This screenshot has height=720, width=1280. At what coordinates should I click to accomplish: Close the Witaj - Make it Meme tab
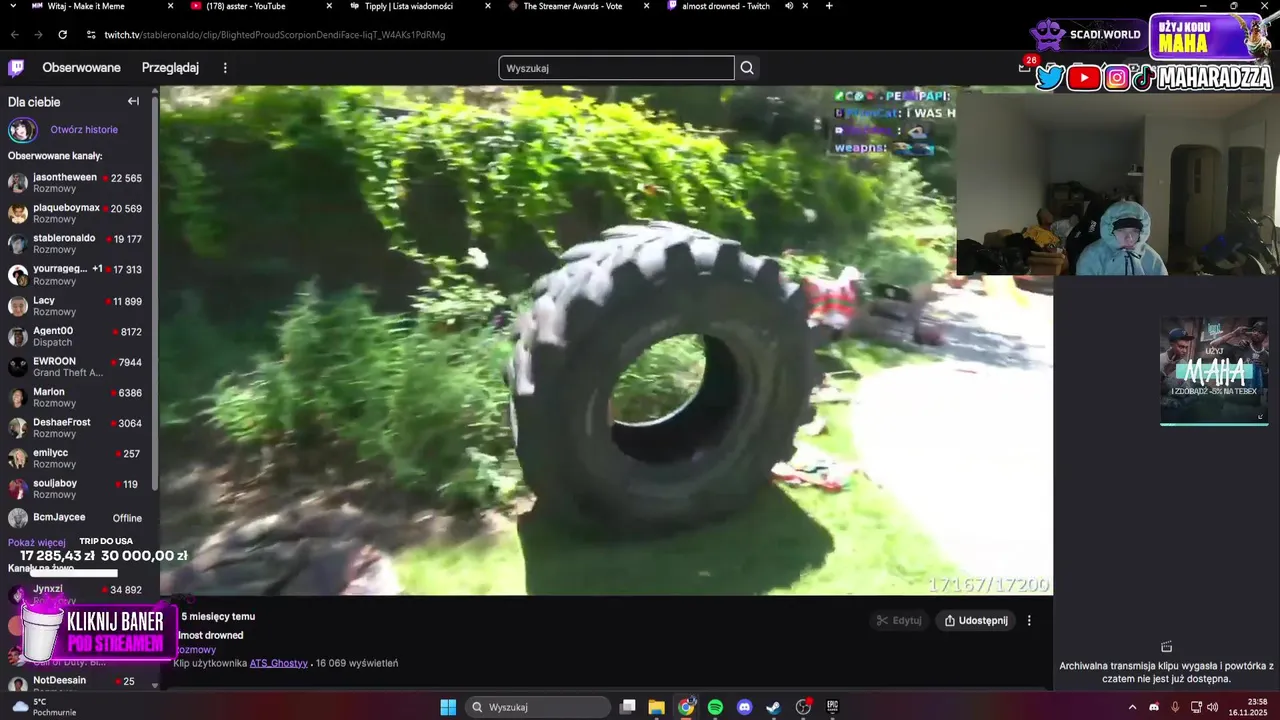[x=170, y=6]
